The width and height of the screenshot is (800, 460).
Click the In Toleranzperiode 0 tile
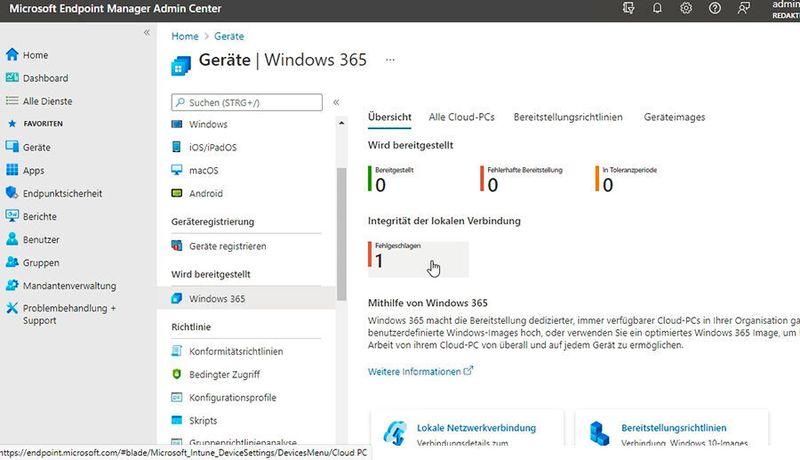click(x=627, y=179)
